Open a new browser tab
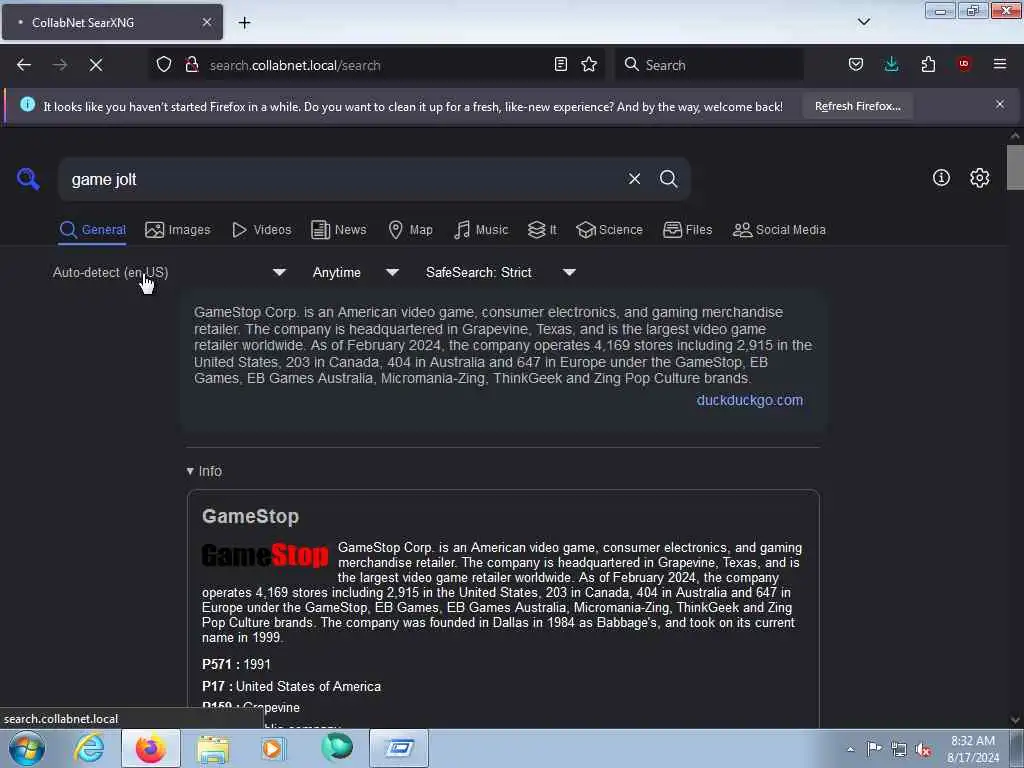This screenshot has height=768, width=1024. [244, 23]
